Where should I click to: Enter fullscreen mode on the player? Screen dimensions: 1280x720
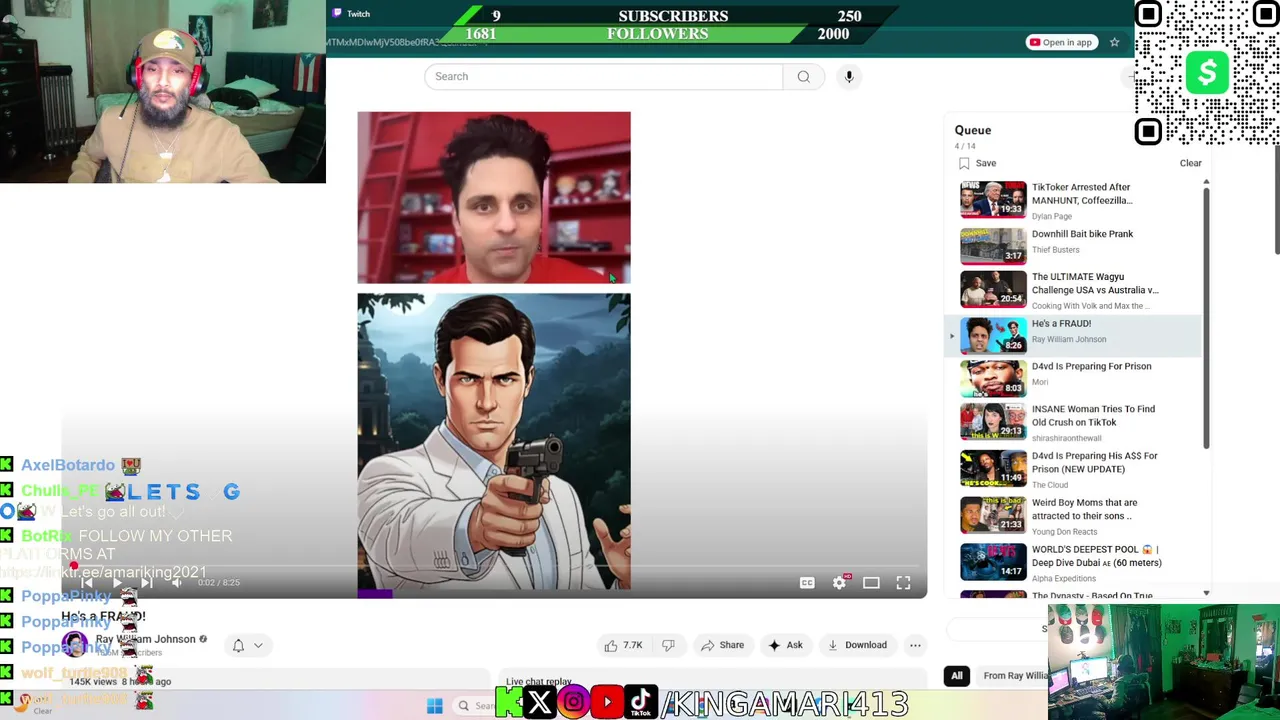tap(903, 583)
